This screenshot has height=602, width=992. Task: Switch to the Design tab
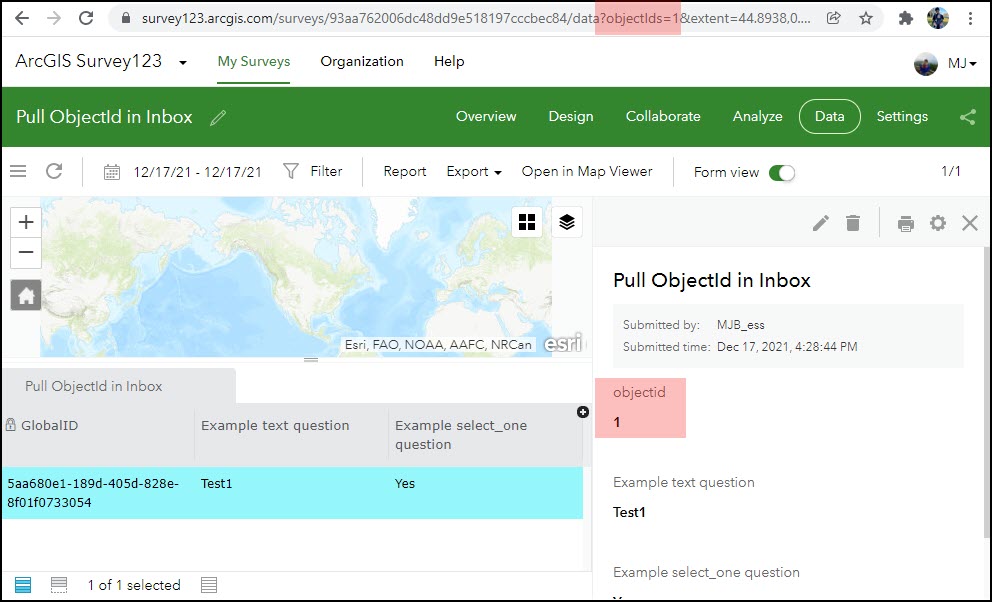click(570, 116)
